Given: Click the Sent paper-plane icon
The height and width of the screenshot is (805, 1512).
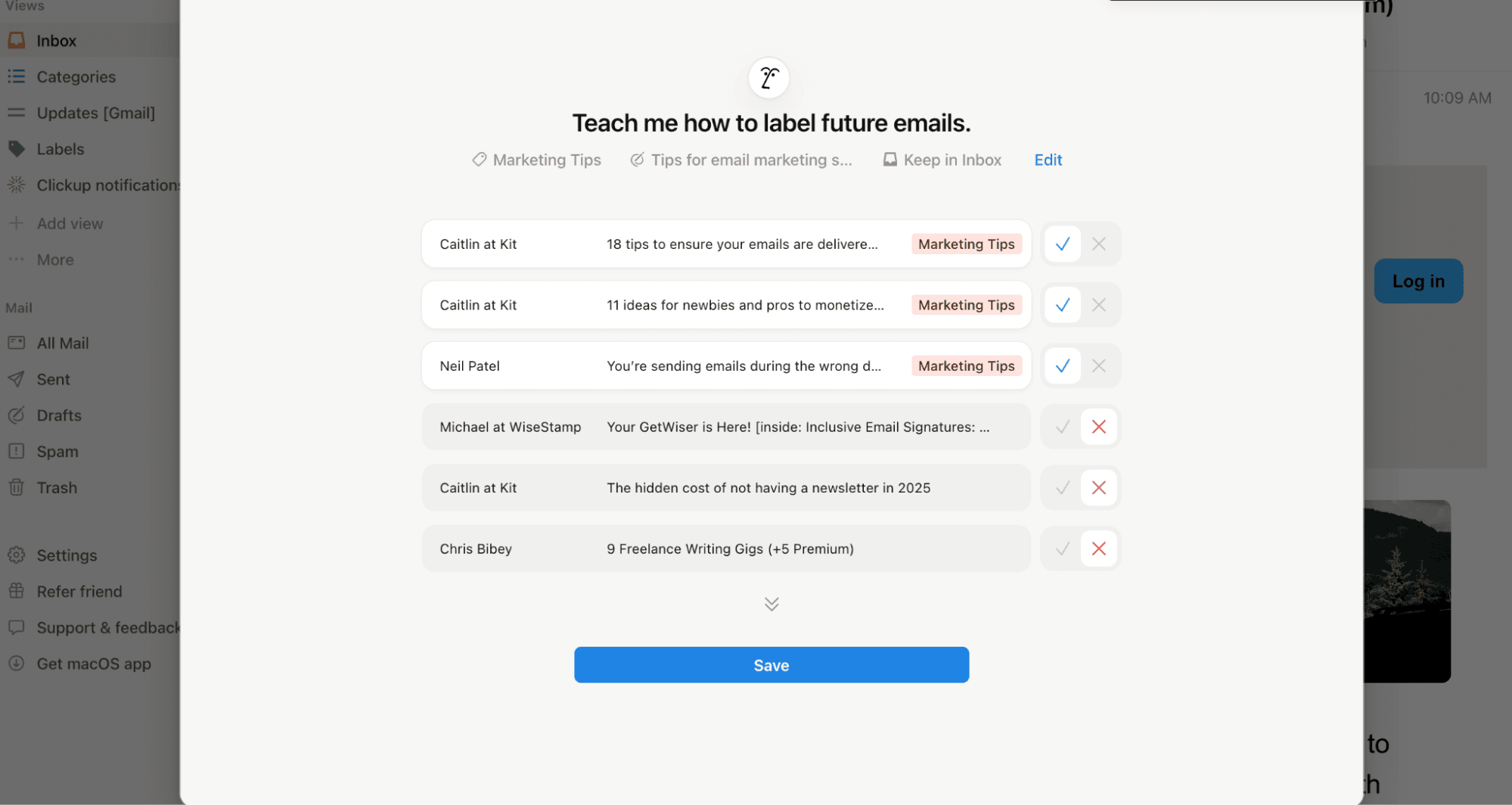Looking at the screenshot, I should [x=16, y=379].
